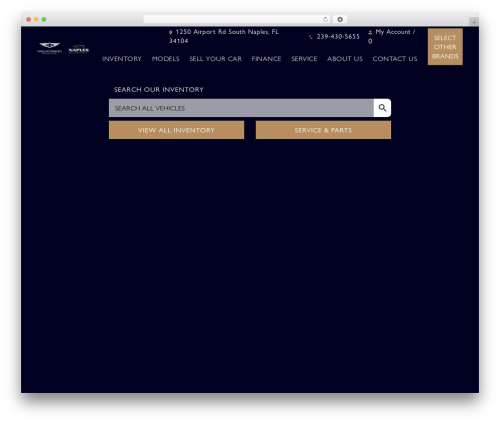Viewport: 500px width, 423px height.
Task: Open the Select Other Brands dropdown
Action: pos(445,47)
